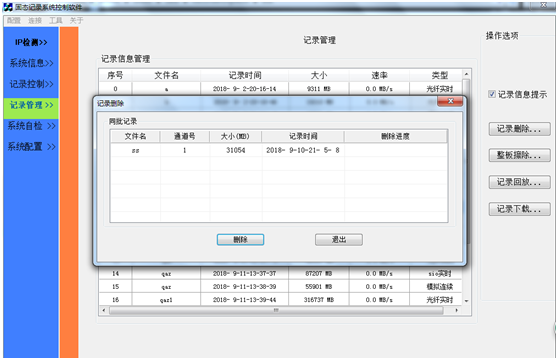Switch to 记录控制>> in the sidebar
Image resolution: width=558 pixels, height=360 pixels.
pyautogui.click(x=31, y=84)
